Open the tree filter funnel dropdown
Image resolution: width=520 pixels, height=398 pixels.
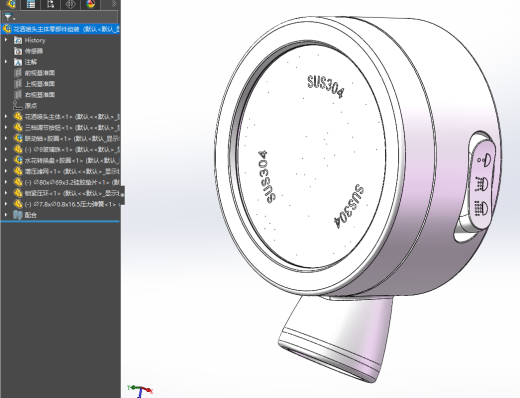point(9,17)
